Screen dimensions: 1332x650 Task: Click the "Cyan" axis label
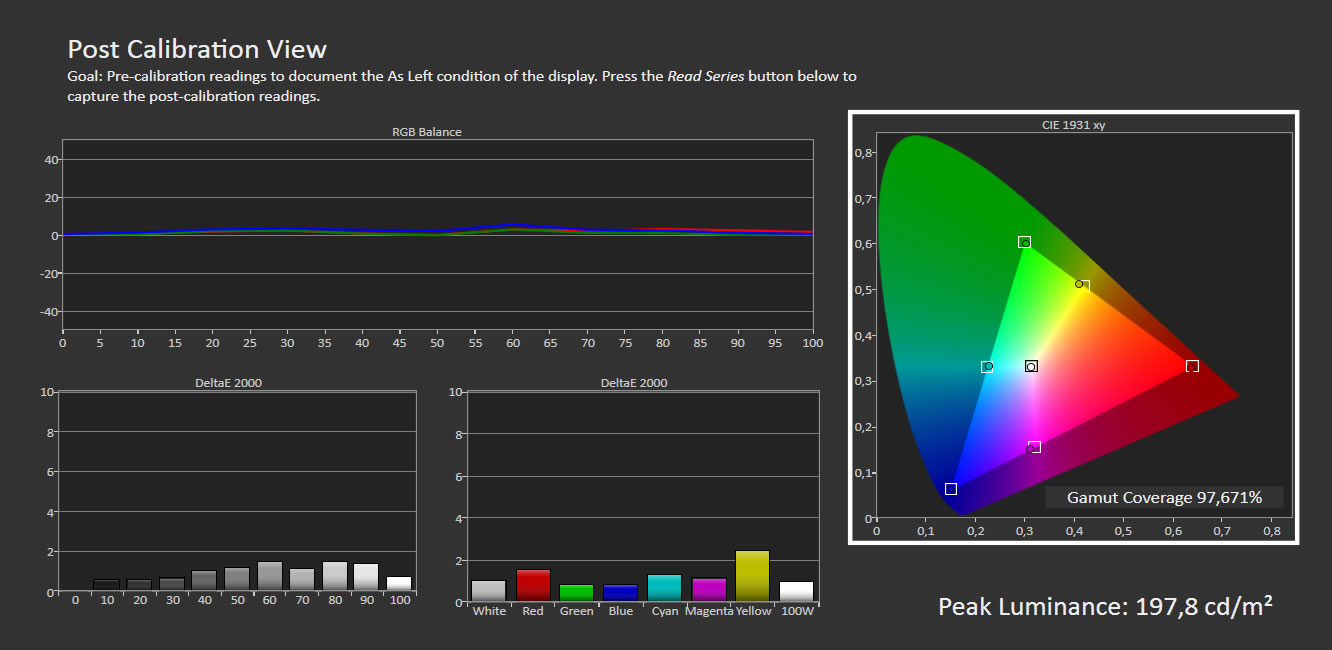tap(664, 611)
